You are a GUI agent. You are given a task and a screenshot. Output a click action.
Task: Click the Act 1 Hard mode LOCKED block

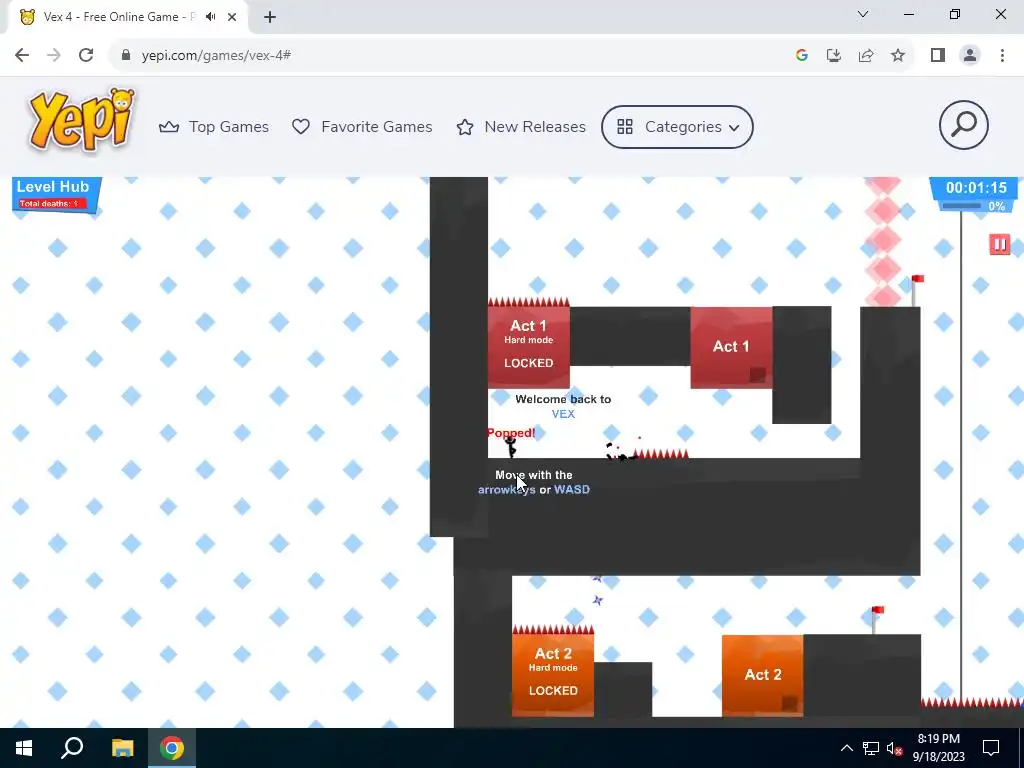(528, 347)
